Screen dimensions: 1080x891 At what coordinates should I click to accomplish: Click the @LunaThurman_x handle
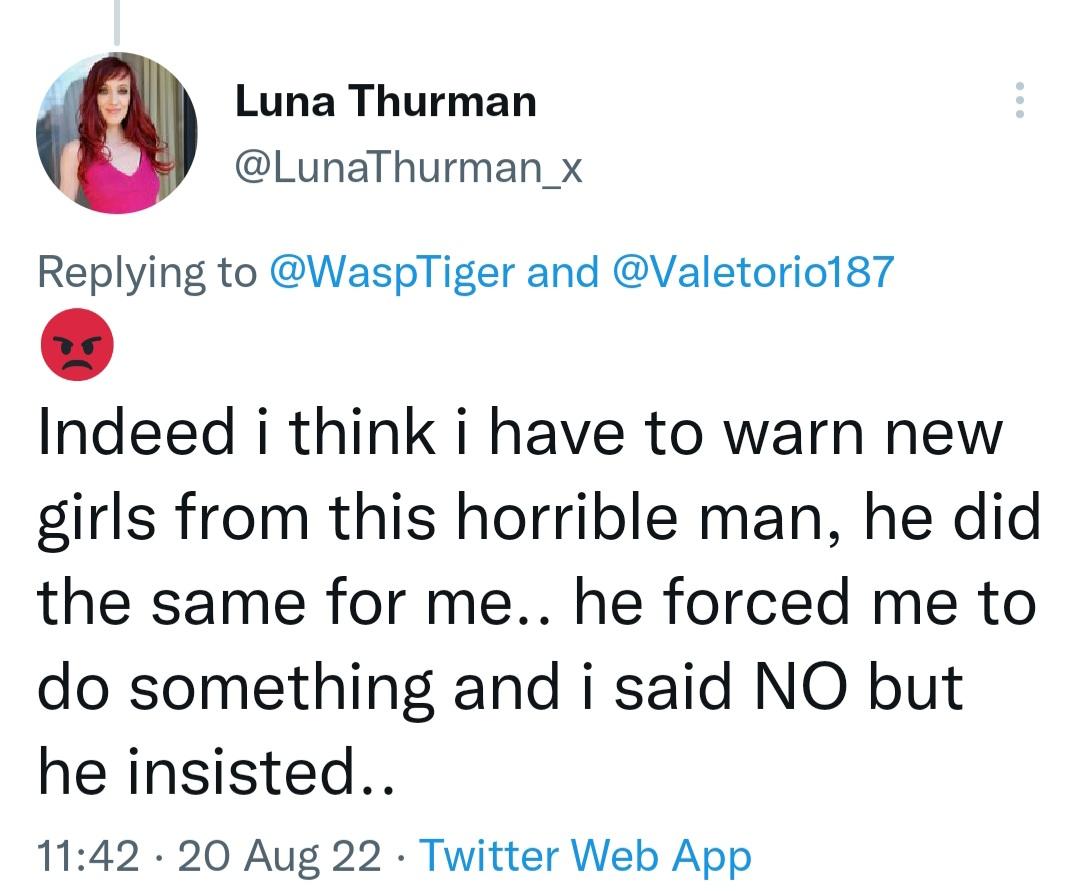408,170
